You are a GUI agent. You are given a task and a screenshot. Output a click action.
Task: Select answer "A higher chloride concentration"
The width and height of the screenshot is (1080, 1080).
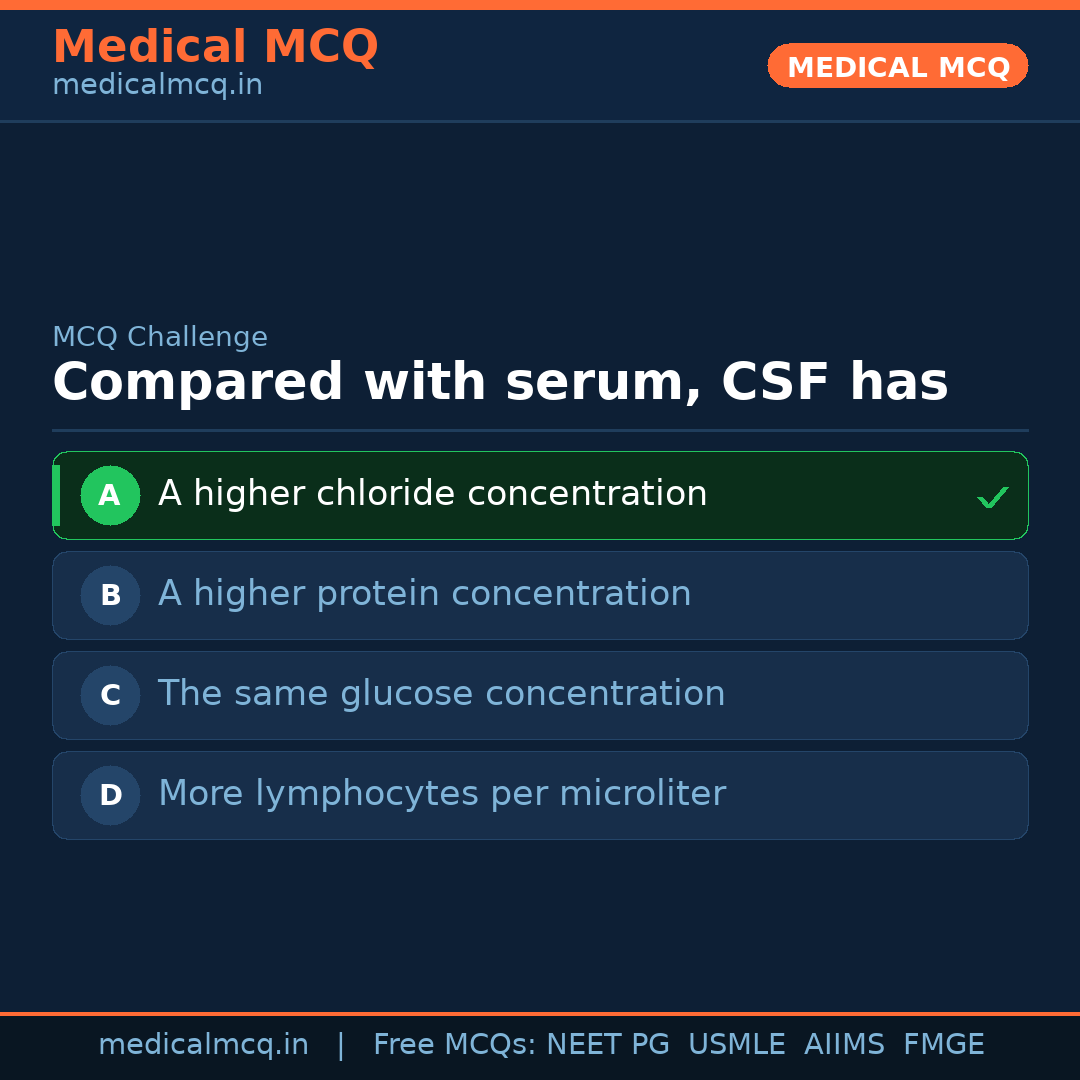click(432, 494)
